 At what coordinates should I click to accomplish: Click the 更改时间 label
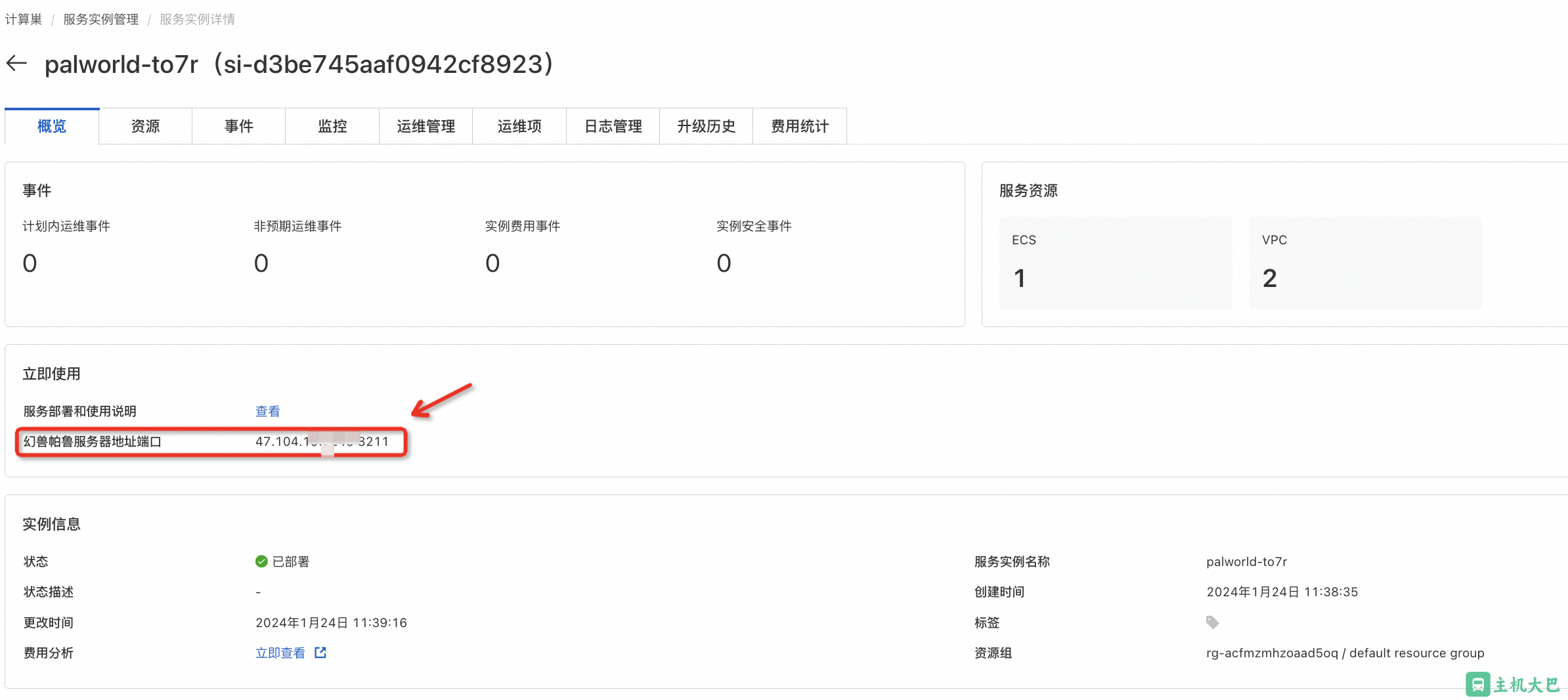[48, 623]
